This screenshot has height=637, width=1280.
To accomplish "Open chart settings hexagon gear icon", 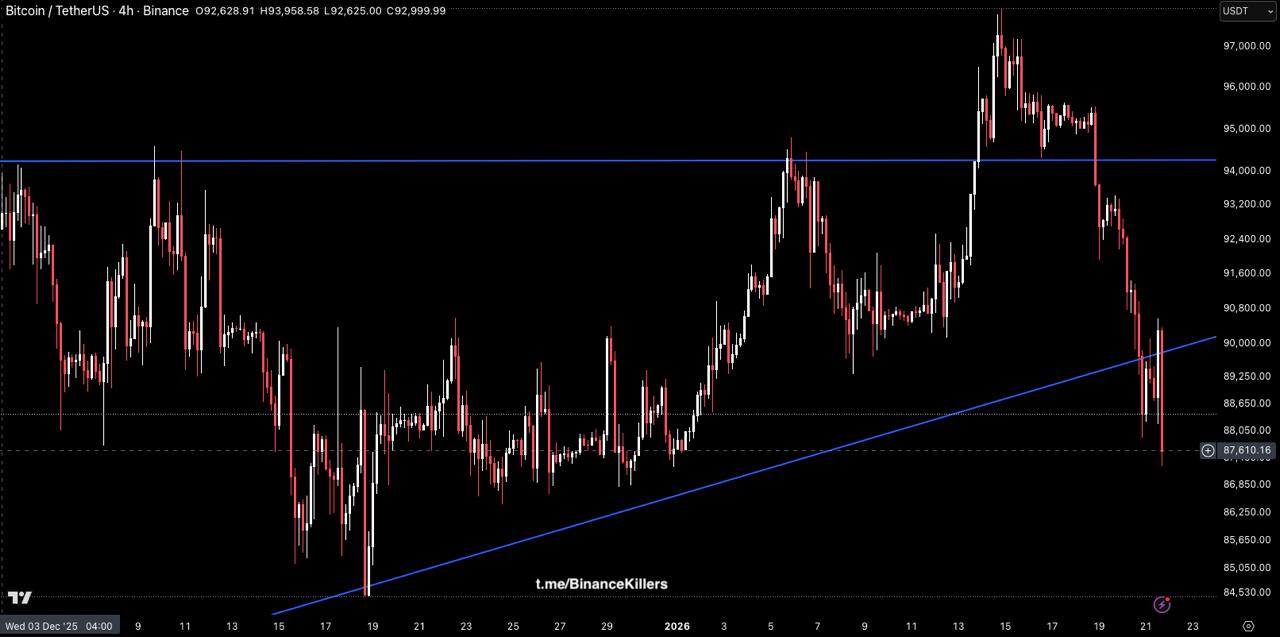I will (x=1248, y=626).
